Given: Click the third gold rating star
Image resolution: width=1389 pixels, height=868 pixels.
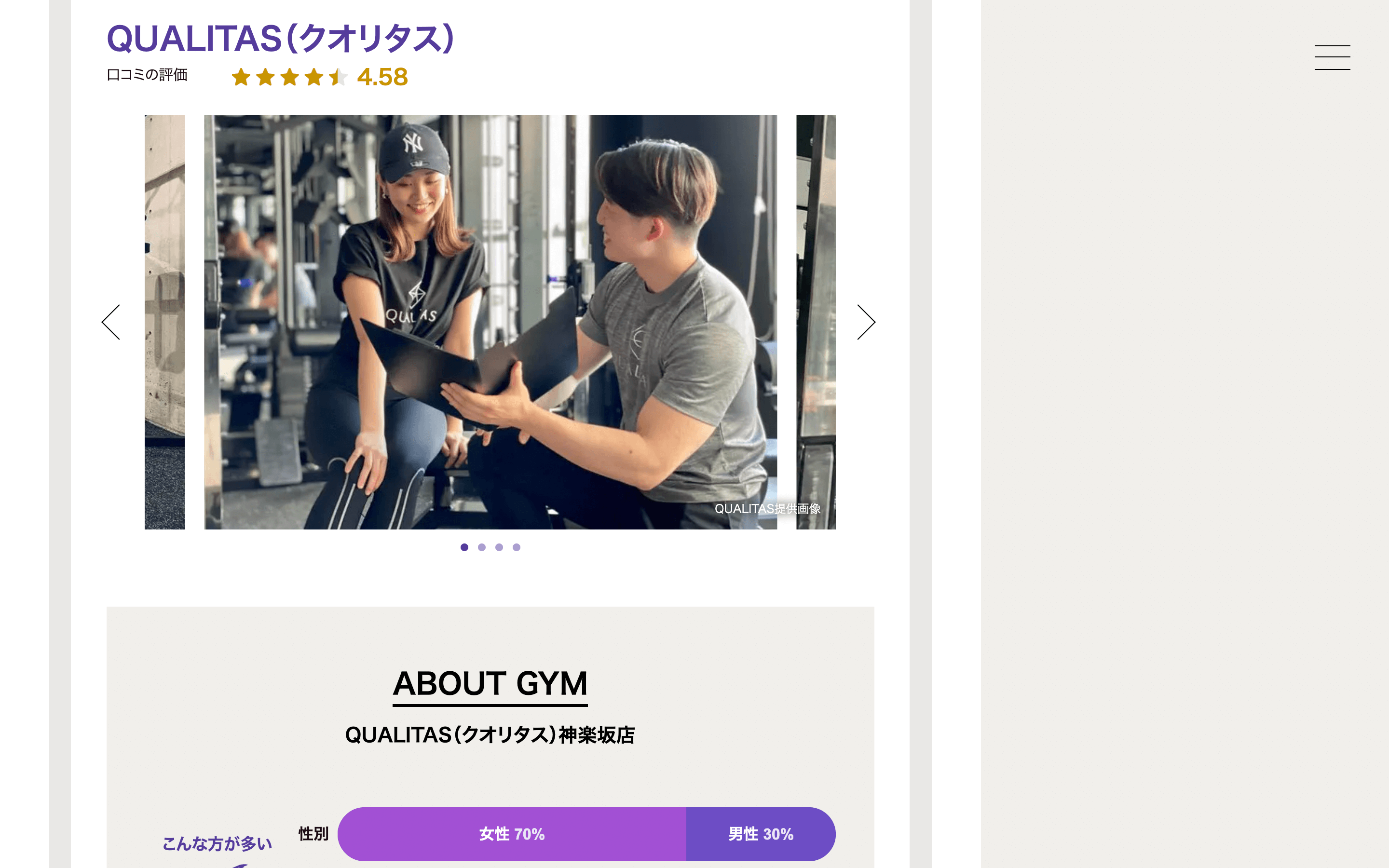Looking at the screenshot, I should coord(290,77).
